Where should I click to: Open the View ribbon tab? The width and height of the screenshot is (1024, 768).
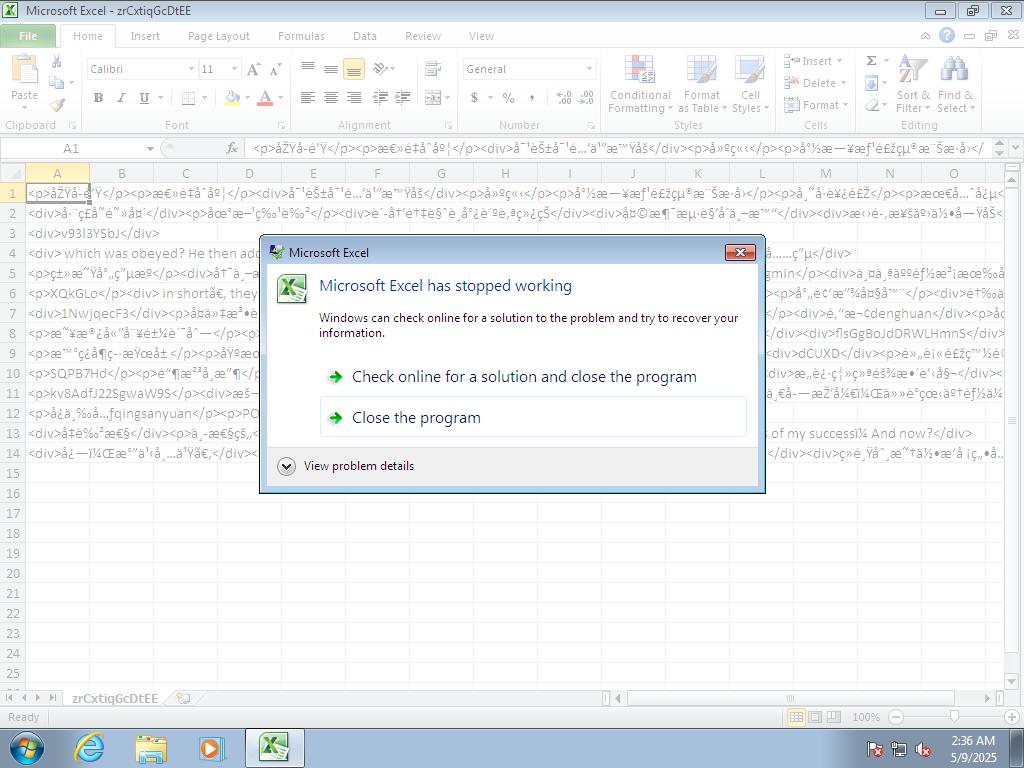(481, 36)
